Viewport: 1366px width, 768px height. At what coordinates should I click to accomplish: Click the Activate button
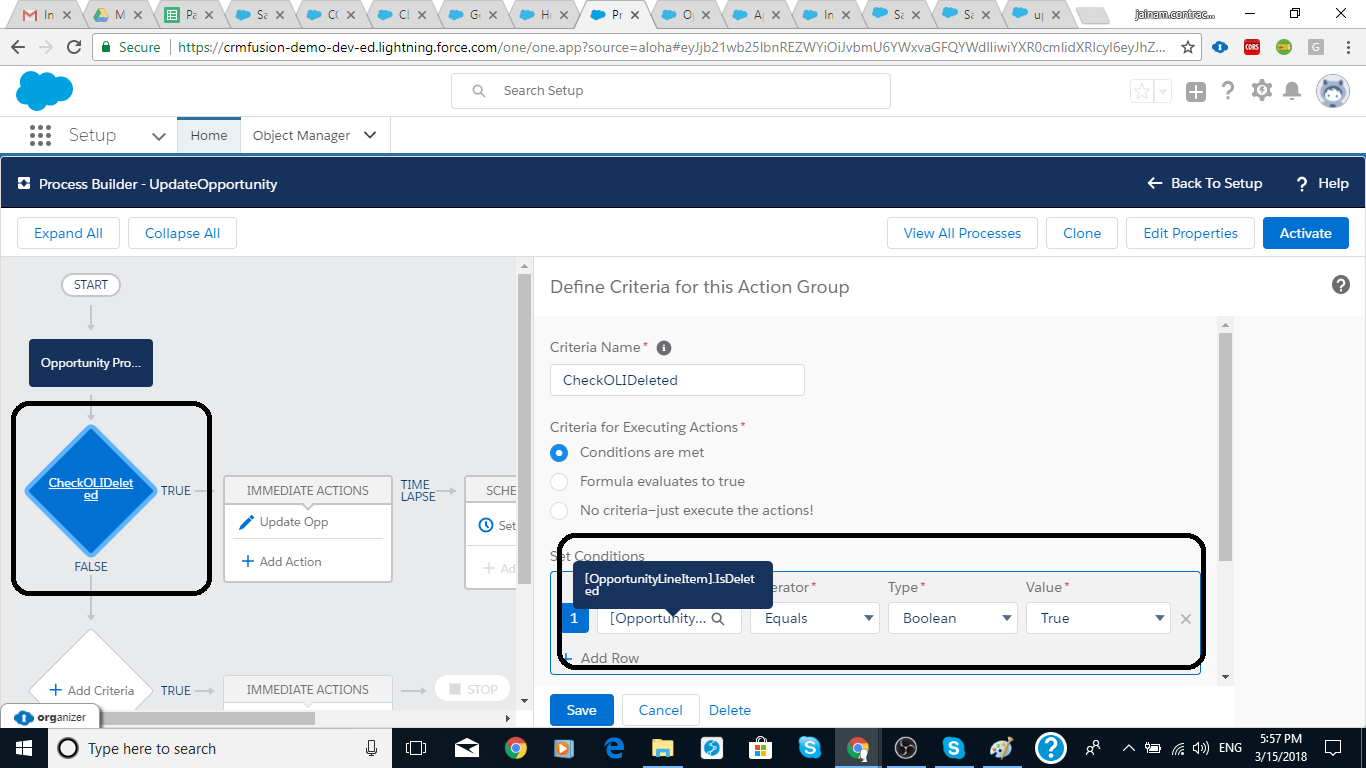point(1305,233)
